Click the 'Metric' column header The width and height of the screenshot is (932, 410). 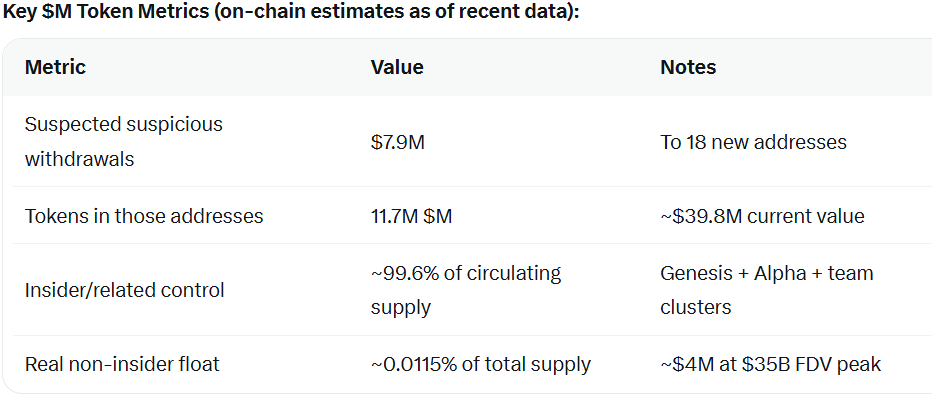[x=55, y=67]
